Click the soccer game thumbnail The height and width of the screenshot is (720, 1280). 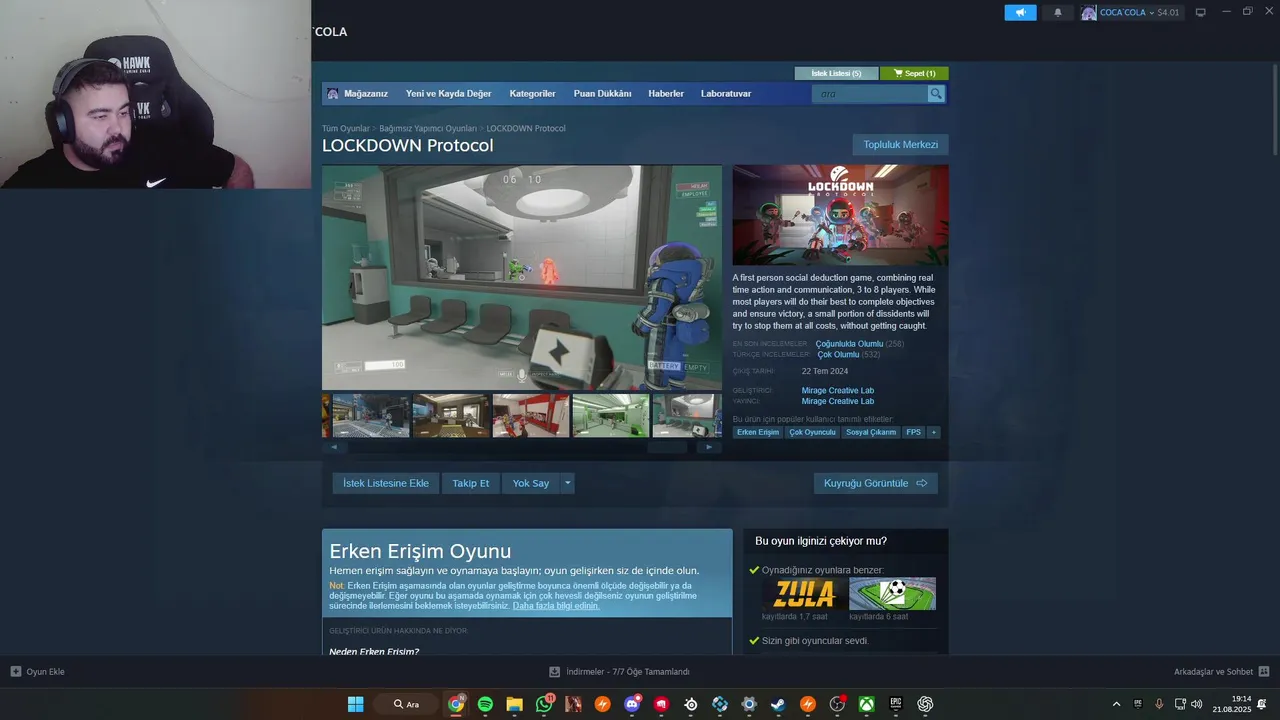click(x=892, y=593)
